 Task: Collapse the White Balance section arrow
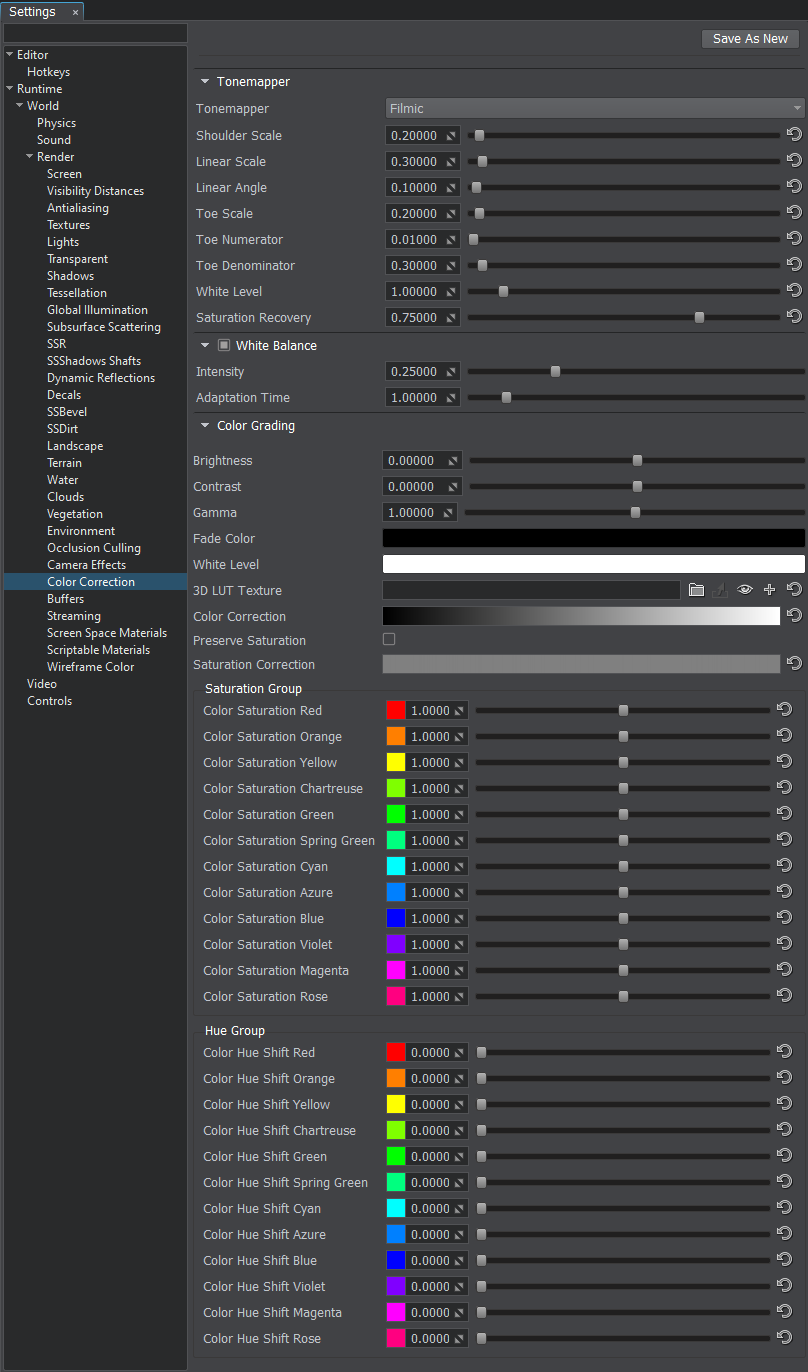click(205, 345)
